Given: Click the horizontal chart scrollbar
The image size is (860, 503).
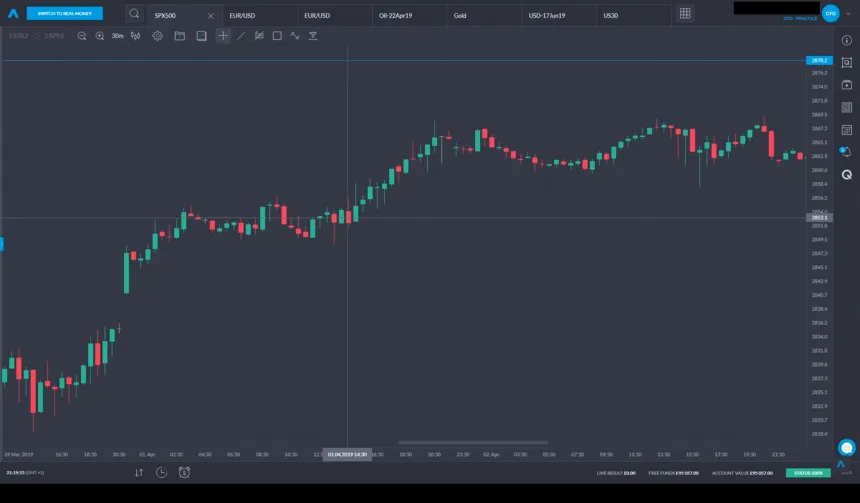Looking at the screenshot, I should pos(473,442).
